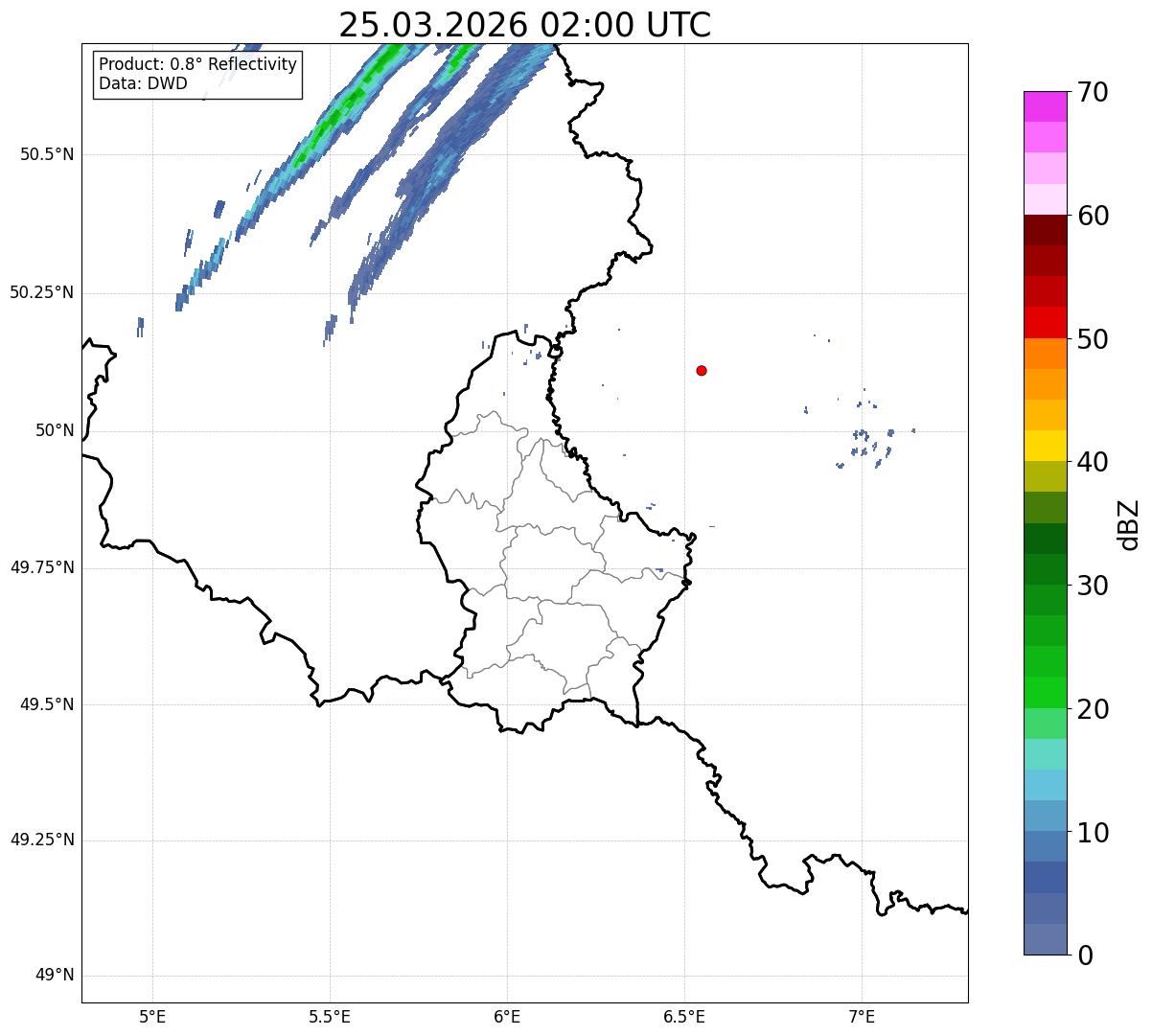
Task: Click the Product 0.8° Reflectivity info box
Action: click(x=198, y=75)
